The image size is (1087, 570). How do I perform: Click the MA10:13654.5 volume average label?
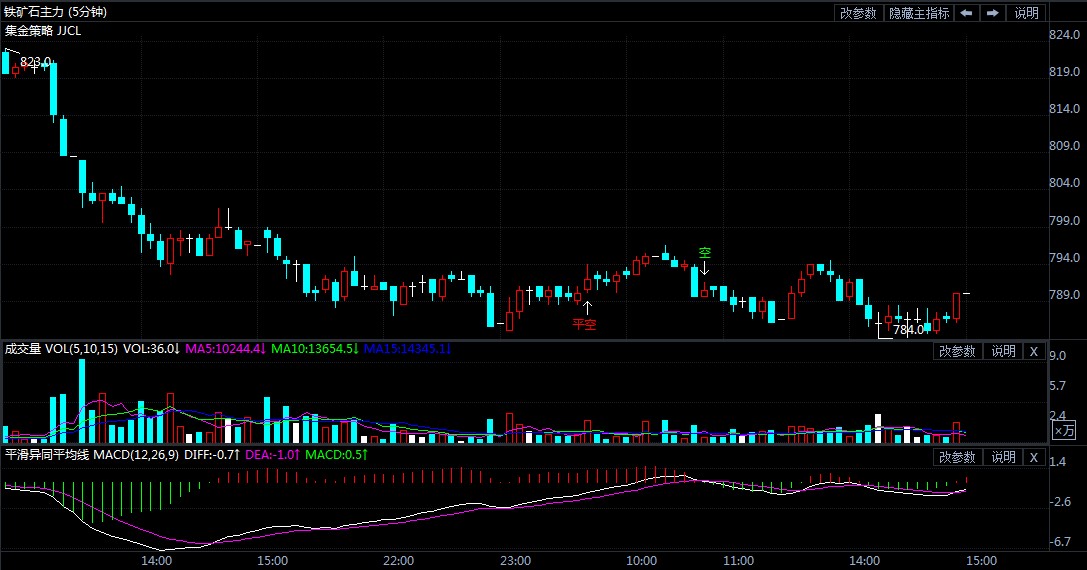315,349
